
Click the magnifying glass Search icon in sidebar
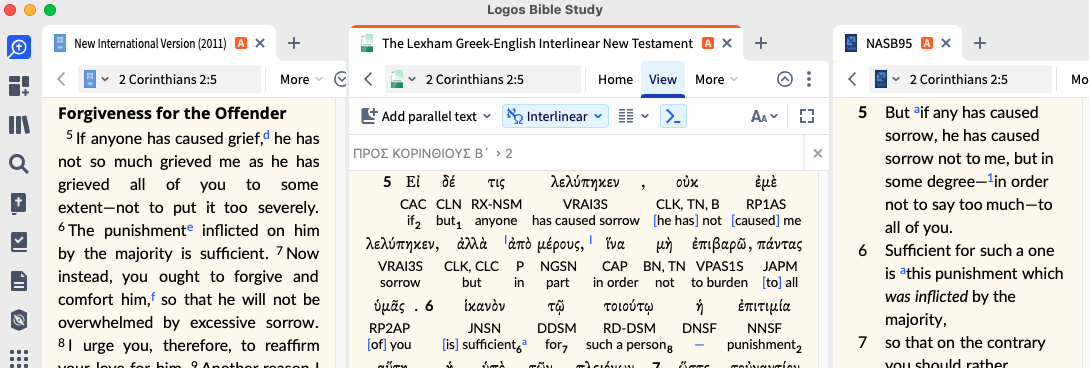pos(19,164)
